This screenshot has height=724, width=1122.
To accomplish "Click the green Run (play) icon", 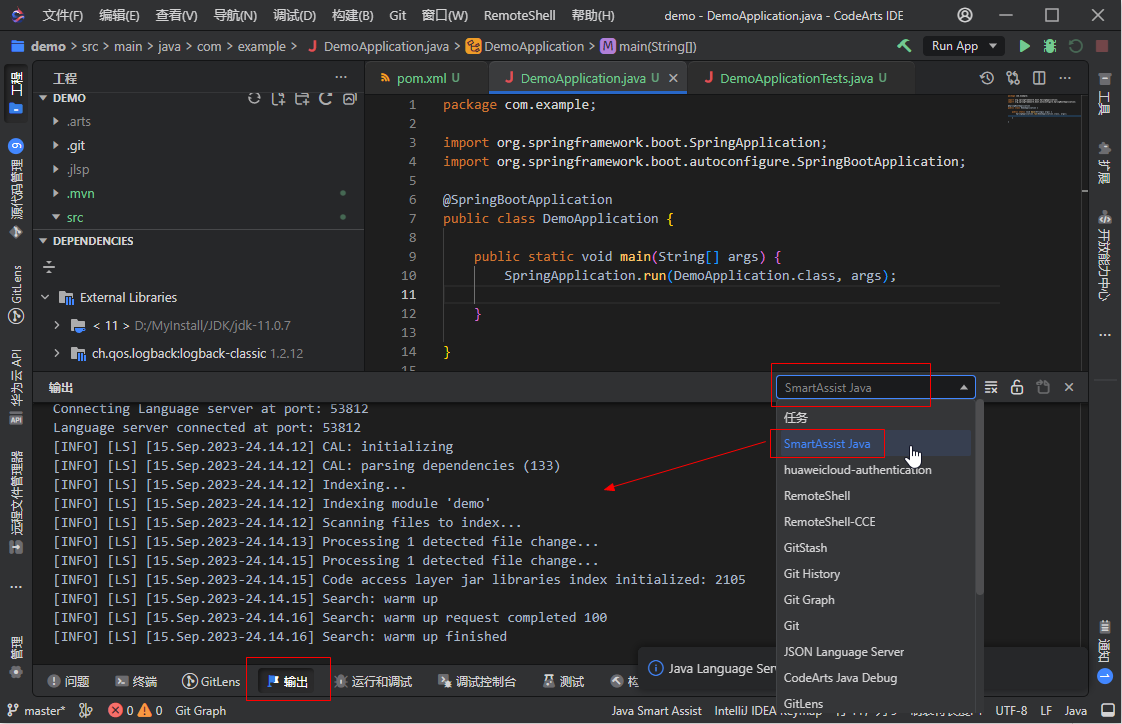I will pyautogui.click(x=1024, y=45).
